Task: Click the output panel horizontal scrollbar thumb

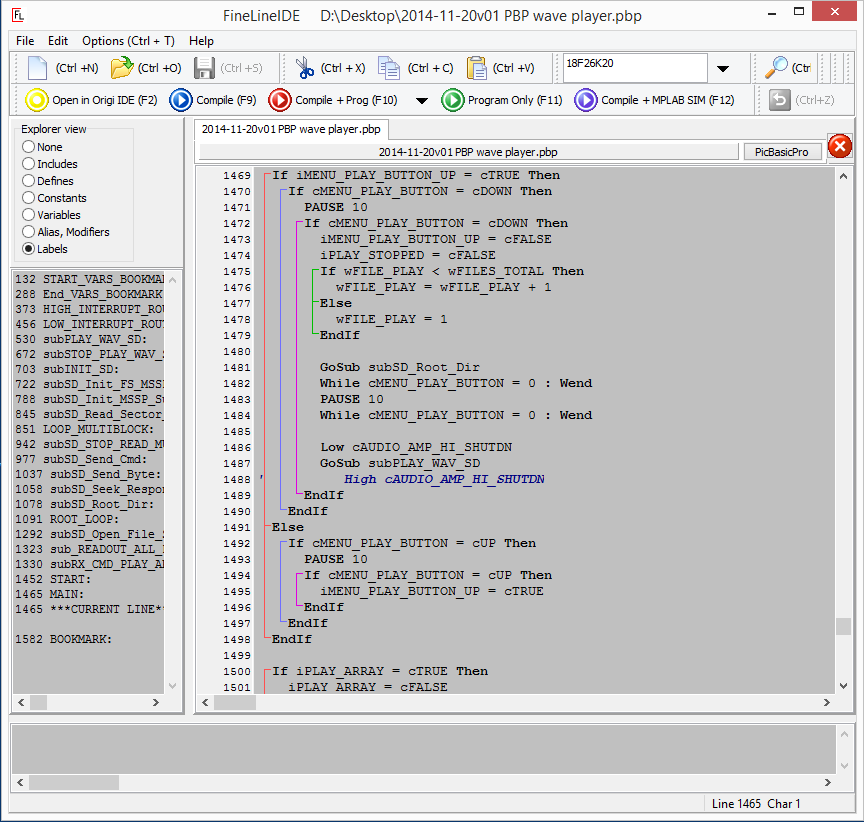Action: click(x=74, y=782)
